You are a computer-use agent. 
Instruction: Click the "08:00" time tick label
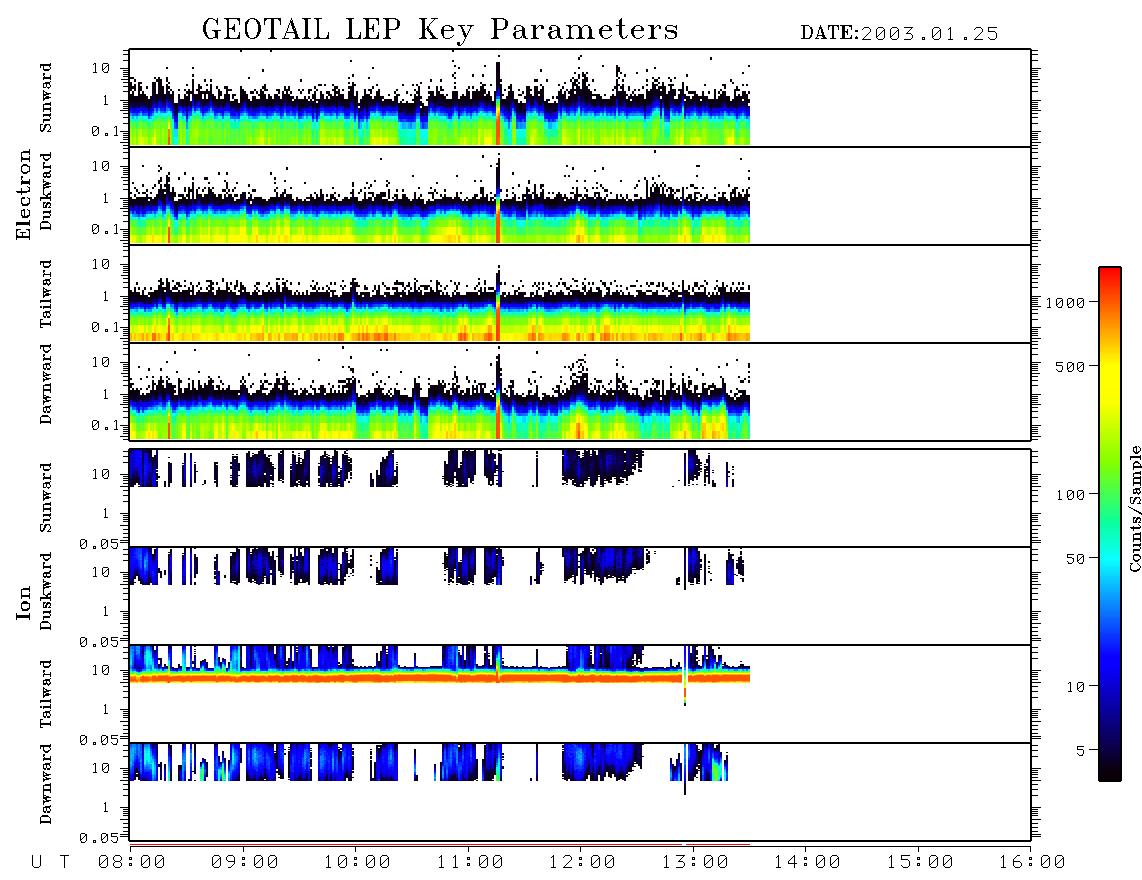coord(132,862)
